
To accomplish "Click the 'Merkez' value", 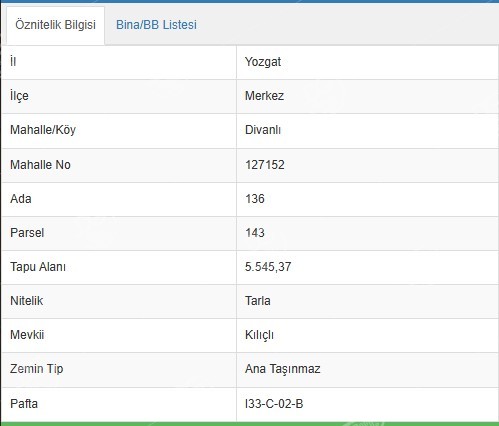I will (x=264, y=96).
